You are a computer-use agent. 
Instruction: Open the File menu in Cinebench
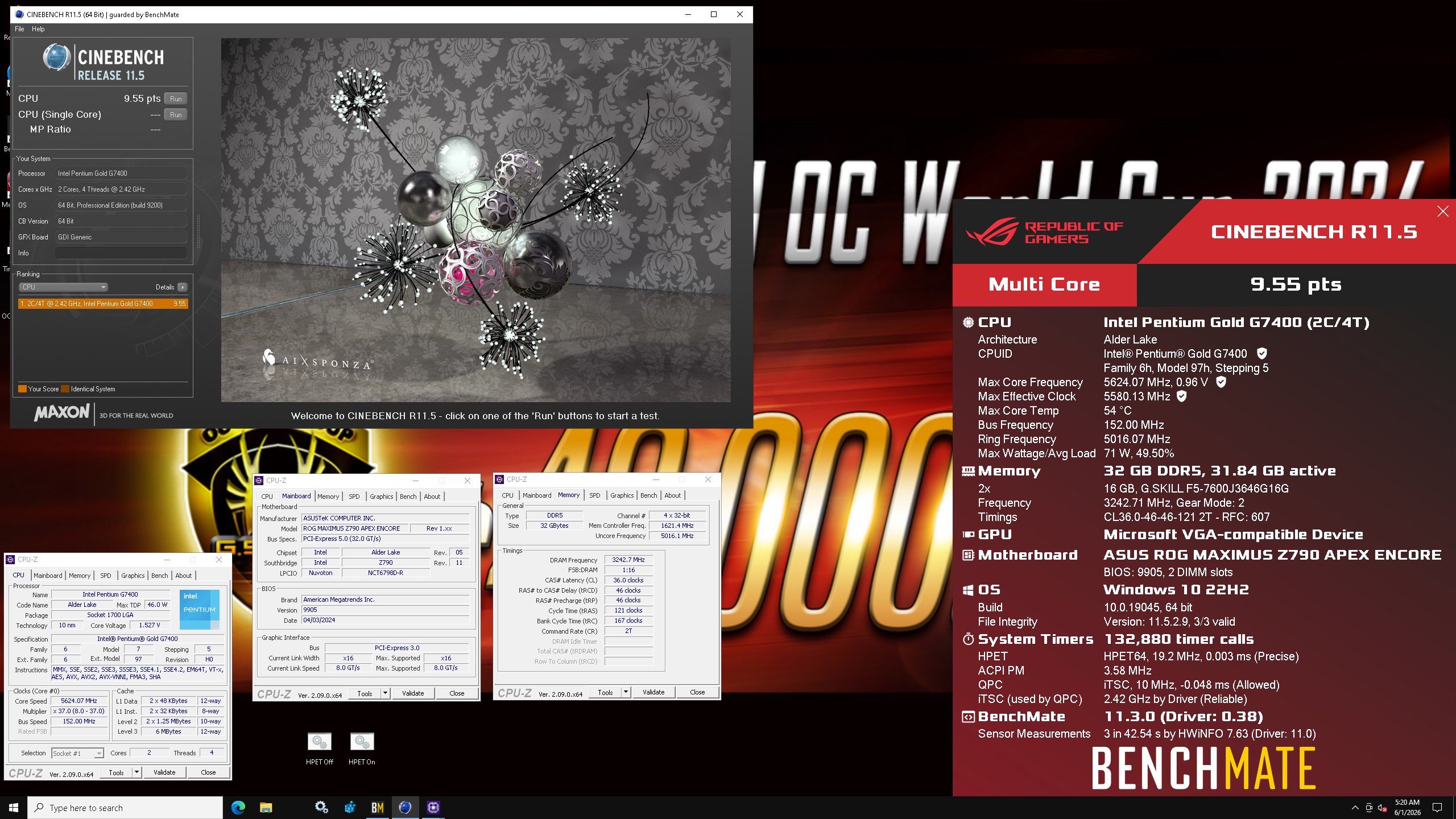point(19,29)
